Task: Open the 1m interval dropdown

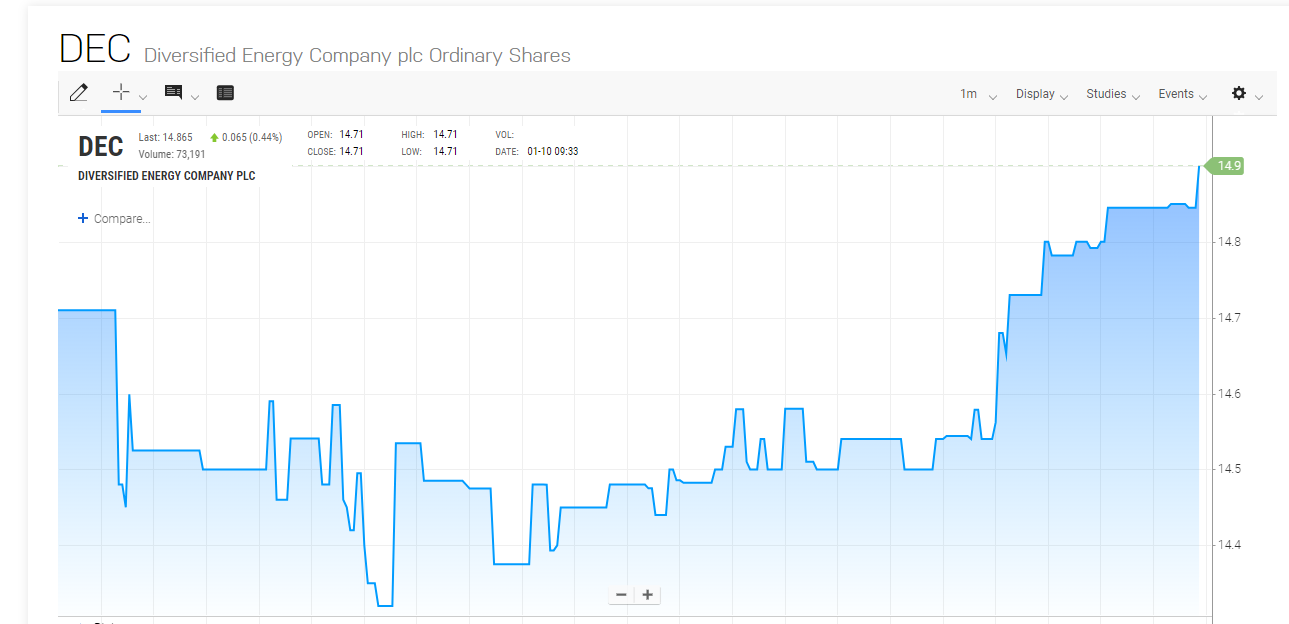Action: [978, 94]
